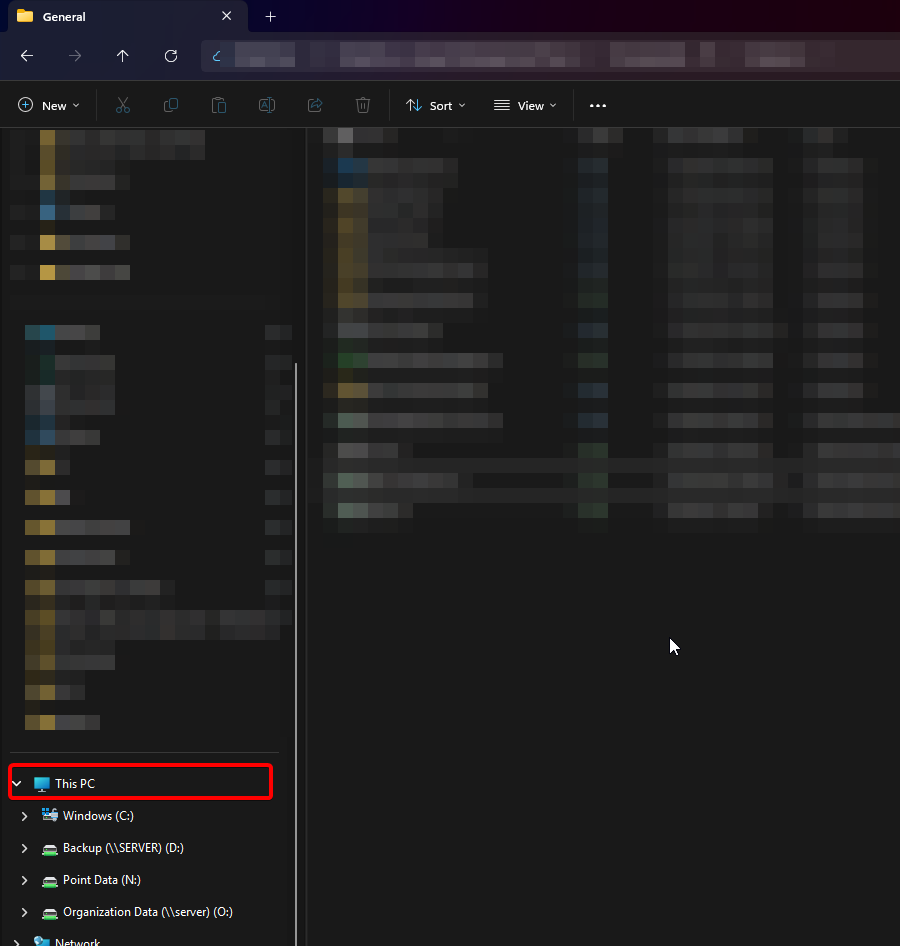This screenshot has height=946, width=900.
Task: Open the View layout dropdown
Action: click(x=525, y=105)
